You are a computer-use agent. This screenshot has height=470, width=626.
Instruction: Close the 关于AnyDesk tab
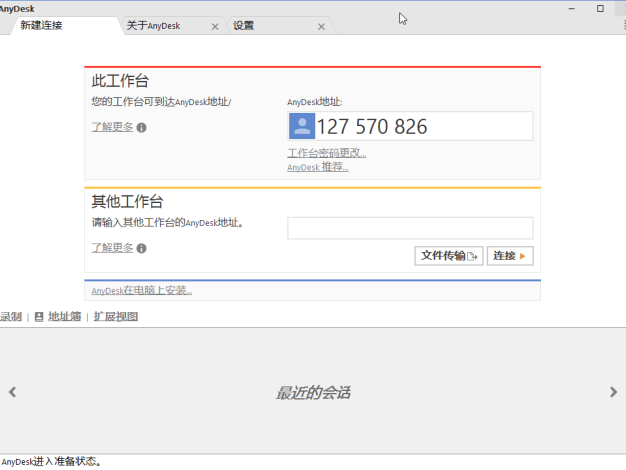coord(215,27)
